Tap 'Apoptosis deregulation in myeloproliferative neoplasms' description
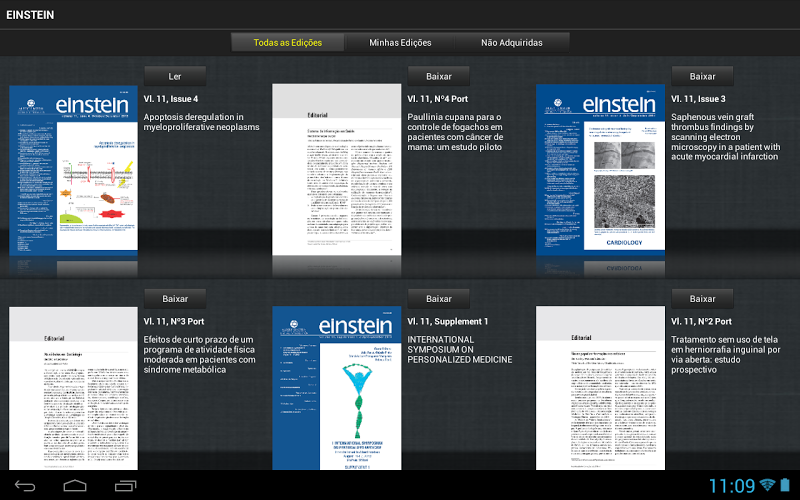This screenshot has width=800, height=500. (202, 122)
